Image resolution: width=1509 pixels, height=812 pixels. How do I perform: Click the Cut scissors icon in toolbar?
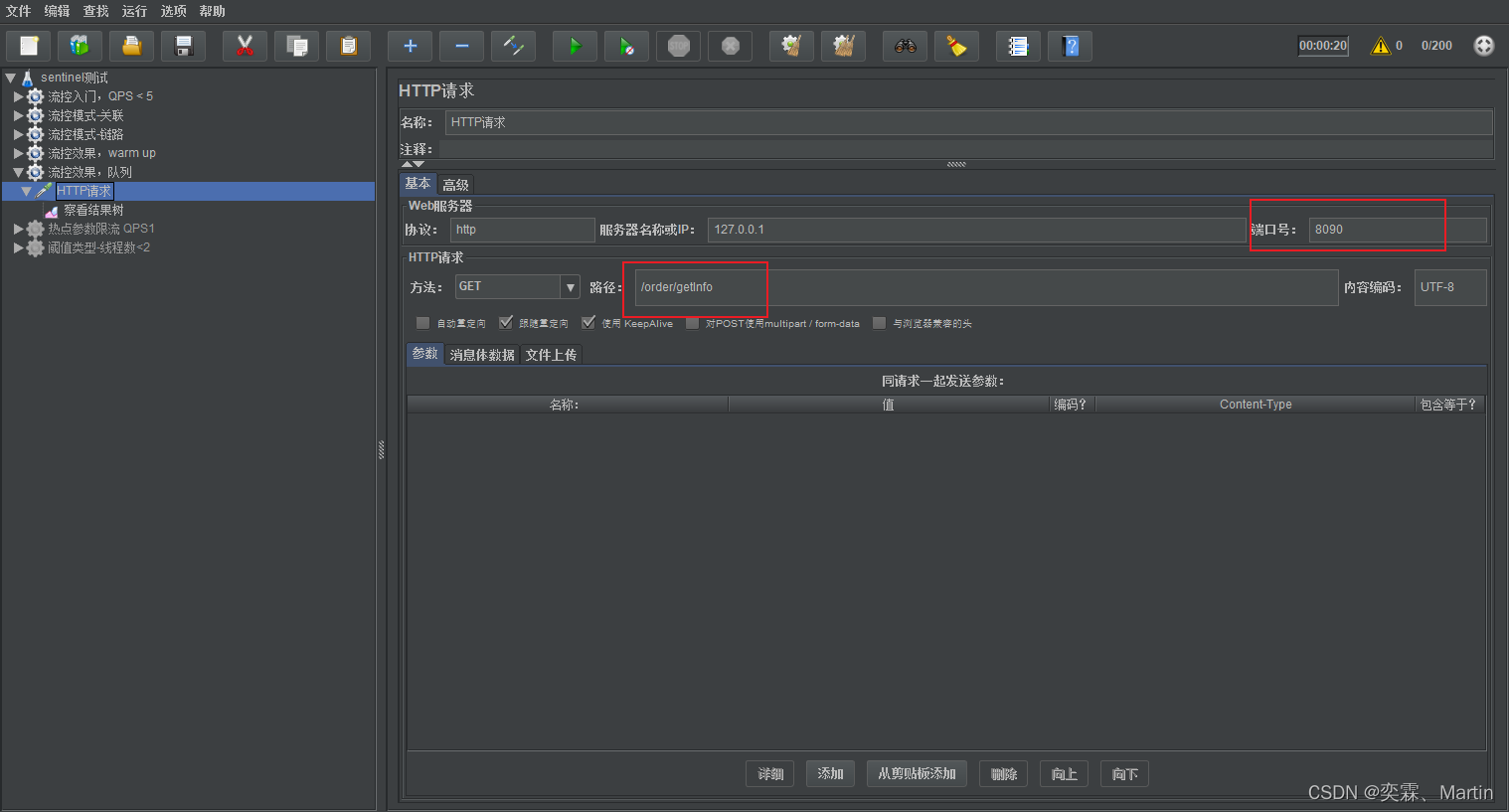tap(245, 46)
